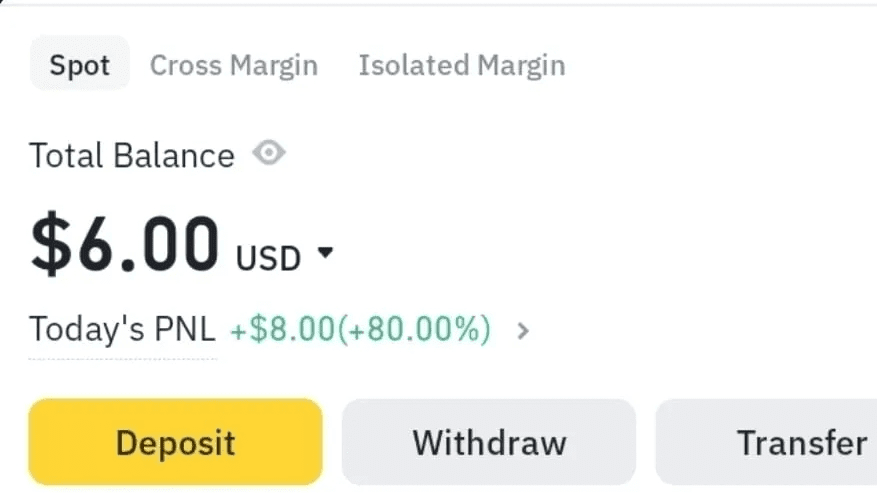Click the dollar sign of the balance
Screen dimensions: 877x493
coord(51,243)
